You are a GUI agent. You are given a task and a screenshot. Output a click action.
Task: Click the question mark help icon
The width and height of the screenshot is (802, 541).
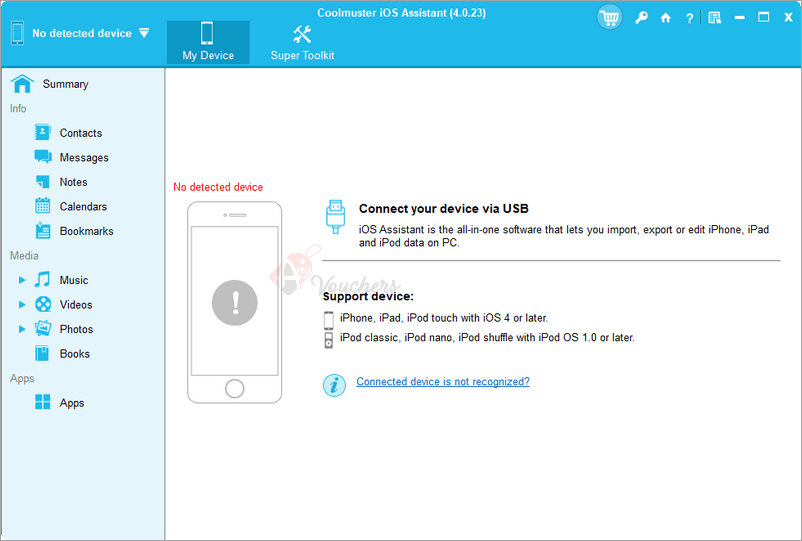point(689,18)
